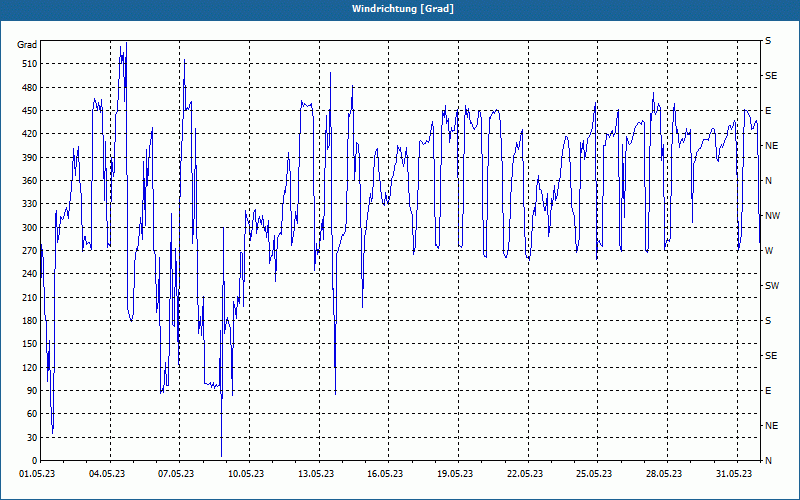Click the 480 y-axis label
800x500 pixels.
[x=30, y=88]
